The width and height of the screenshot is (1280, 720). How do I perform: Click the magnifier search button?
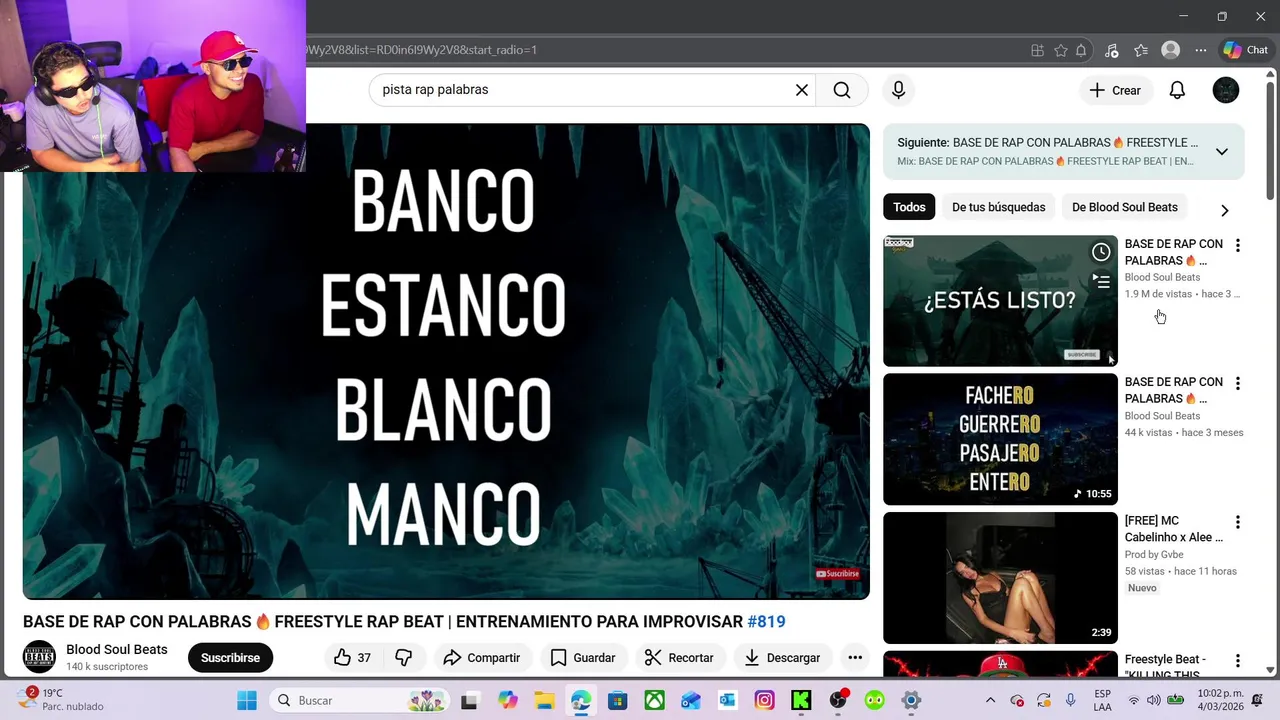(x=842, y=90)
